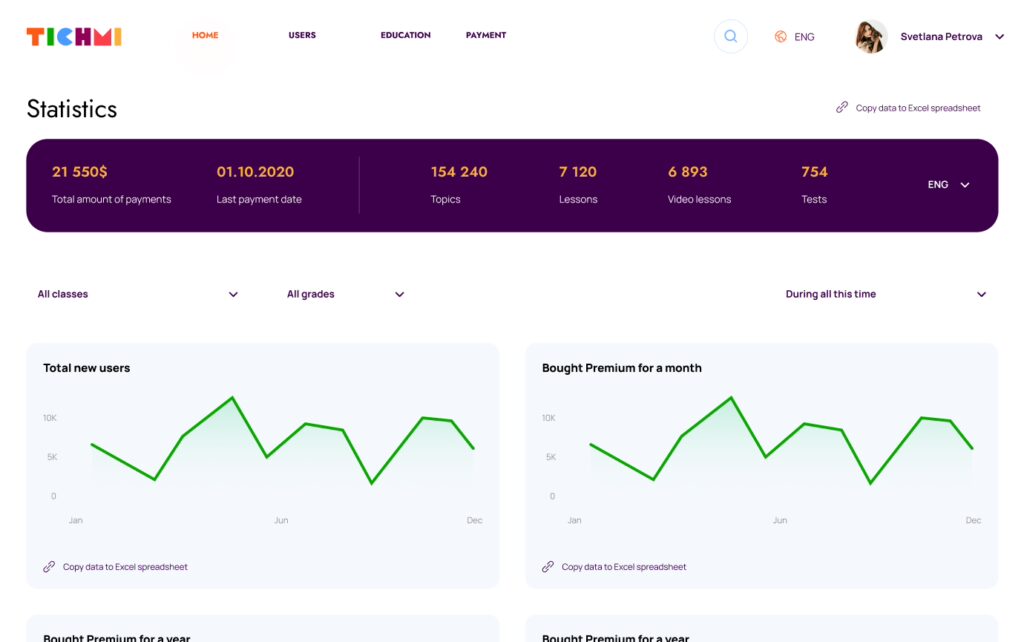Click the TICHMI logo
The width and height of the screenshot is (1024, 642).
click(74, 37)
